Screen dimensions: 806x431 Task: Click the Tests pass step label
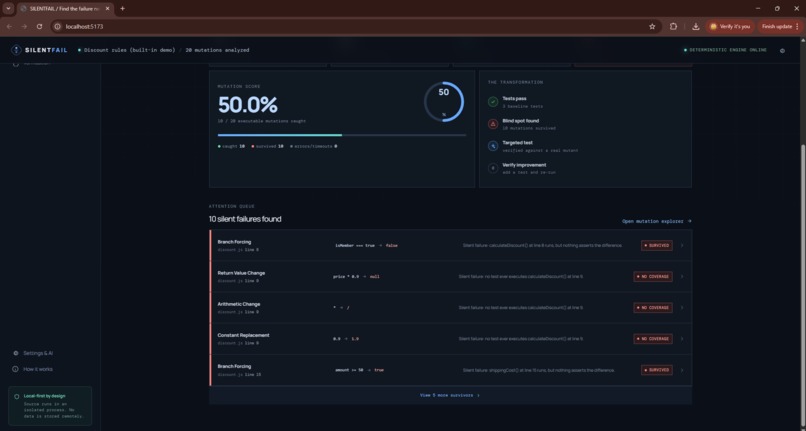tap(514, 99)
